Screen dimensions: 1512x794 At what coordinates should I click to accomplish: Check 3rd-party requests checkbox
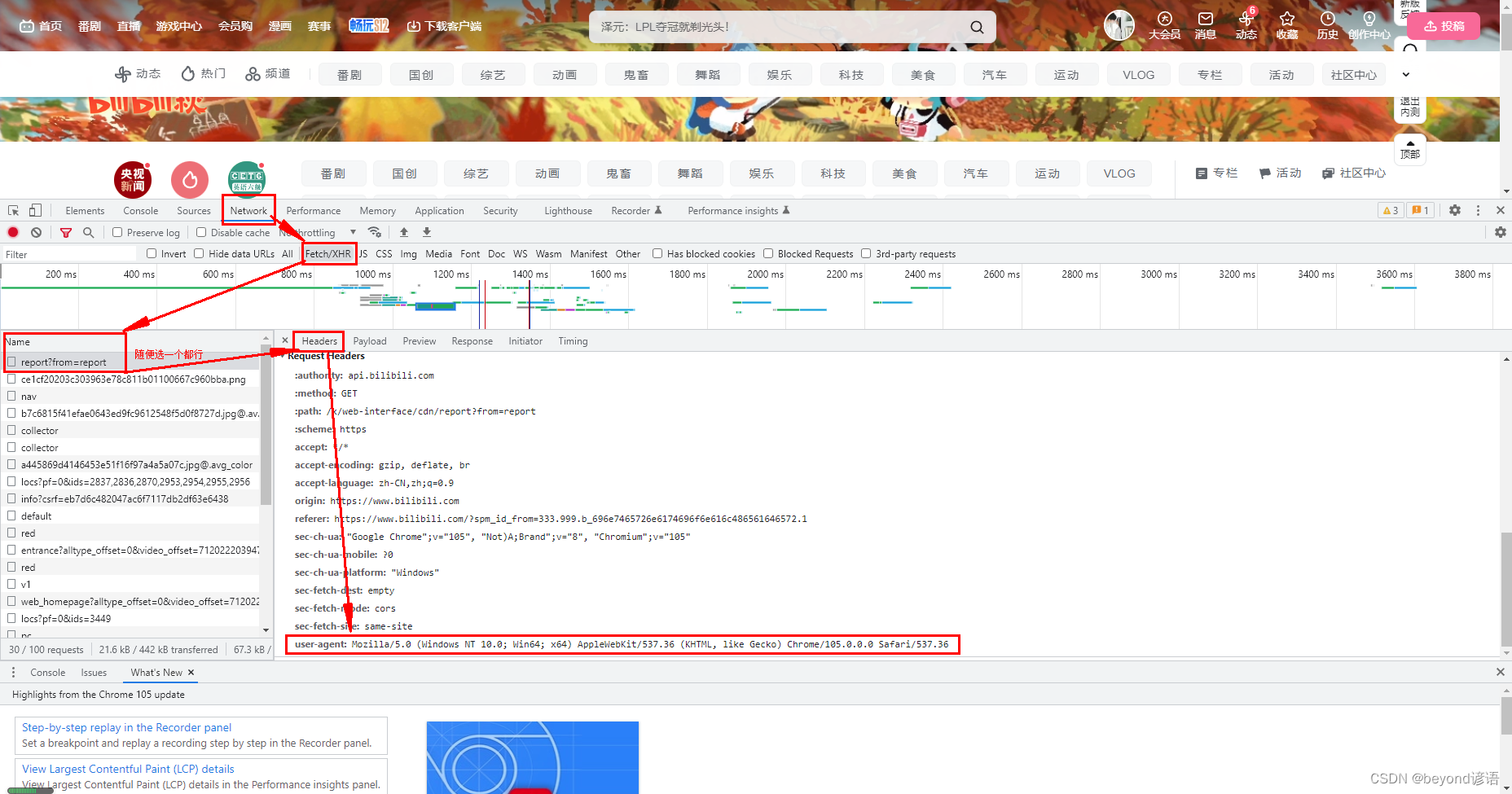[866, 253]
